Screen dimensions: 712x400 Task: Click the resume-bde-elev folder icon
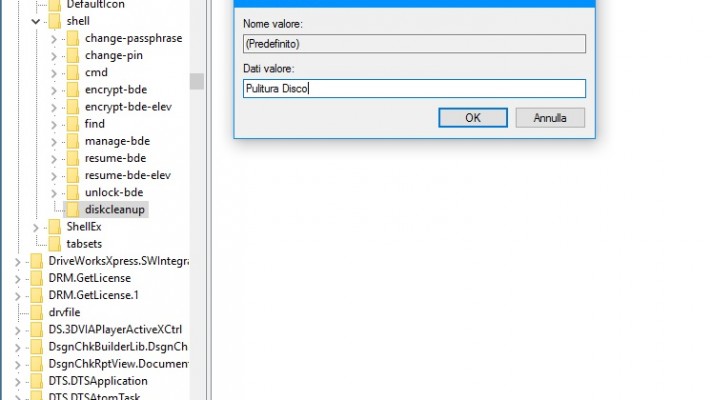click(73, 175)
